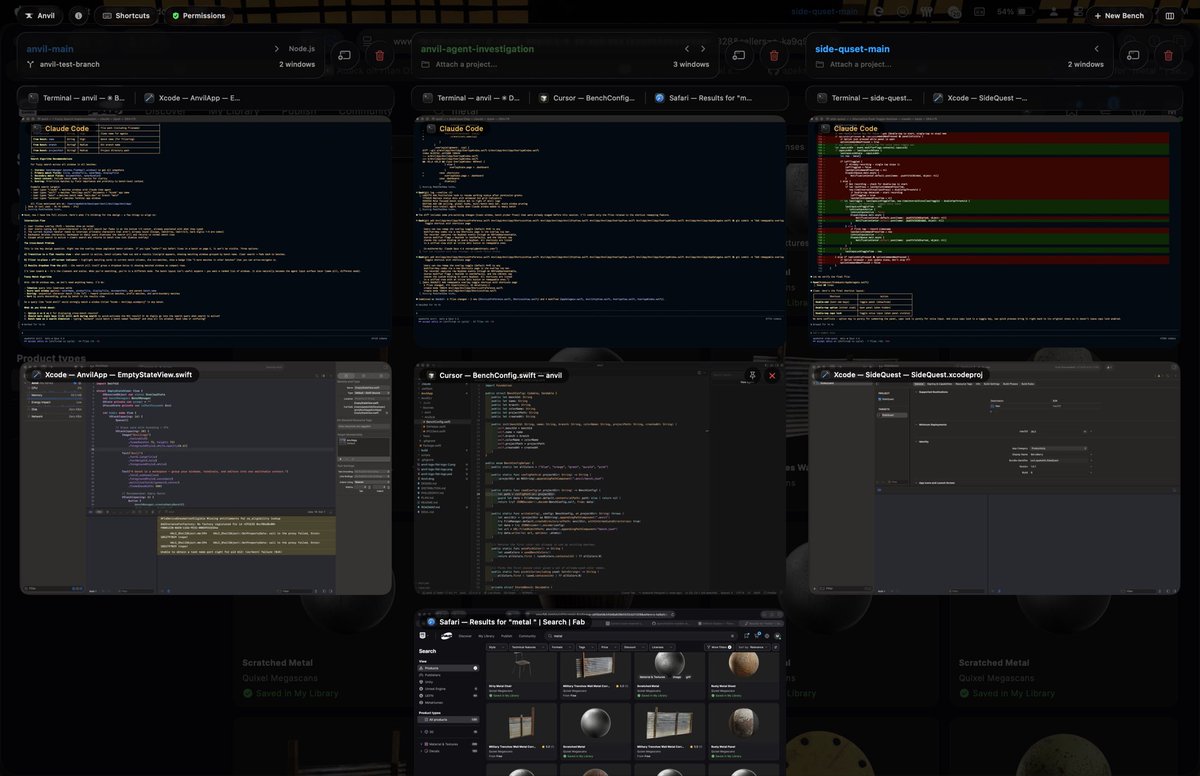Screen dimensions: 1200x776
Task: Delete the side-quset-main bench with trash icon
Action: coord(1167,55)
